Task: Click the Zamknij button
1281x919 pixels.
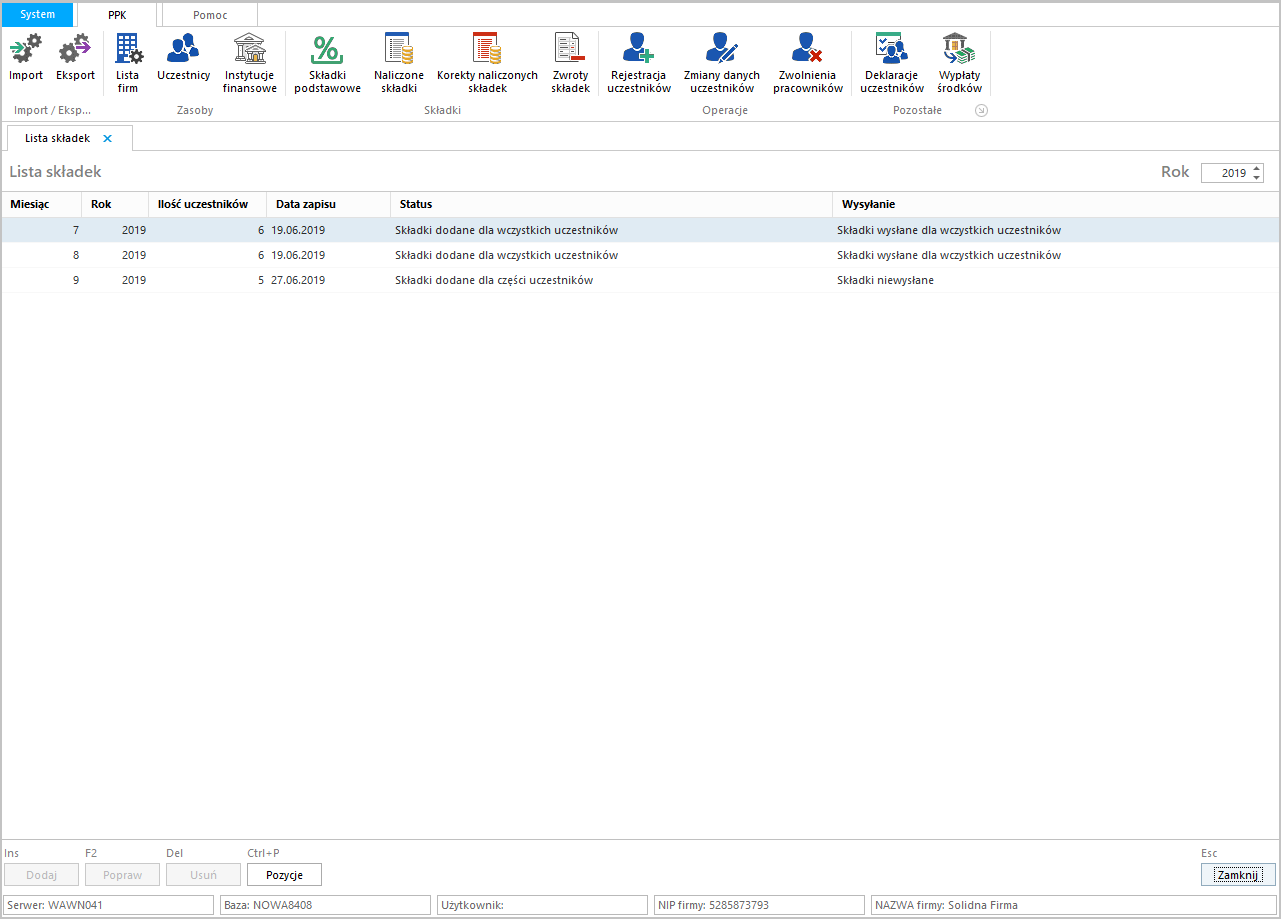Action: [1238, 875]
